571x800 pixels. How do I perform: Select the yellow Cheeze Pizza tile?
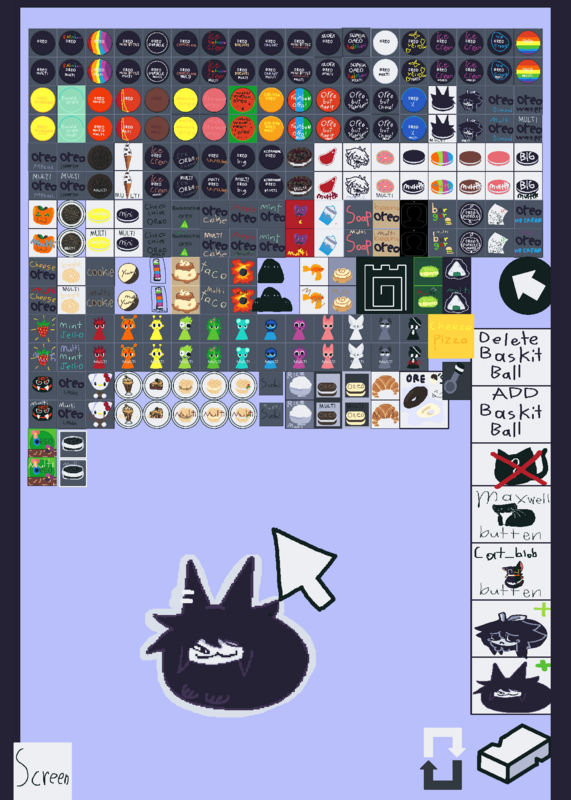451,336
